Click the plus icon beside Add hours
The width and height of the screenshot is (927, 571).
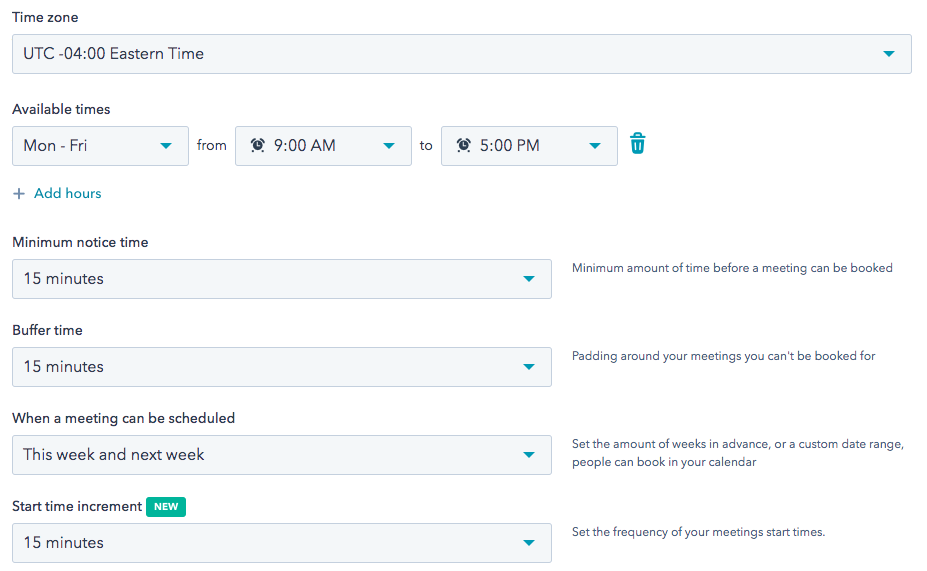19,194
